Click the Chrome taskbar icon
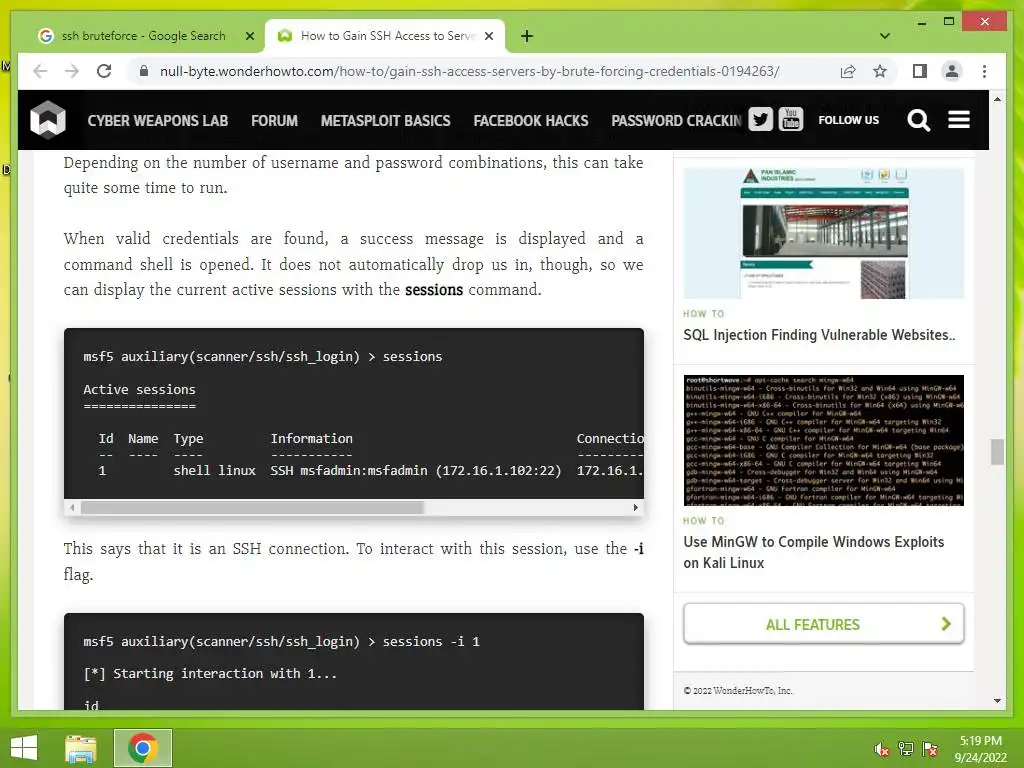 pos(143,748)
